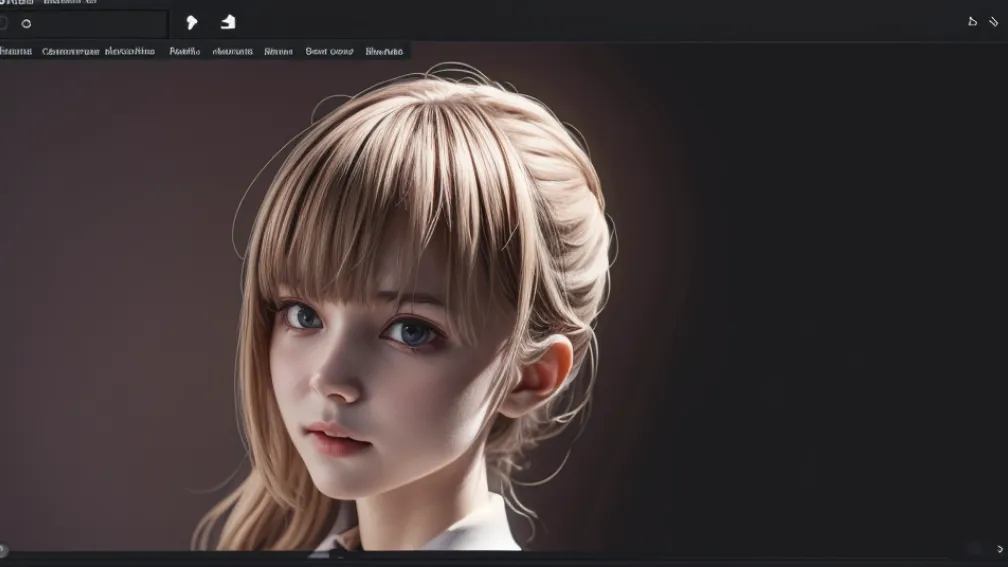The image size is (1008, 567).
Task: Click the slanted pencil-like icon at far top right
Action: 994,22
